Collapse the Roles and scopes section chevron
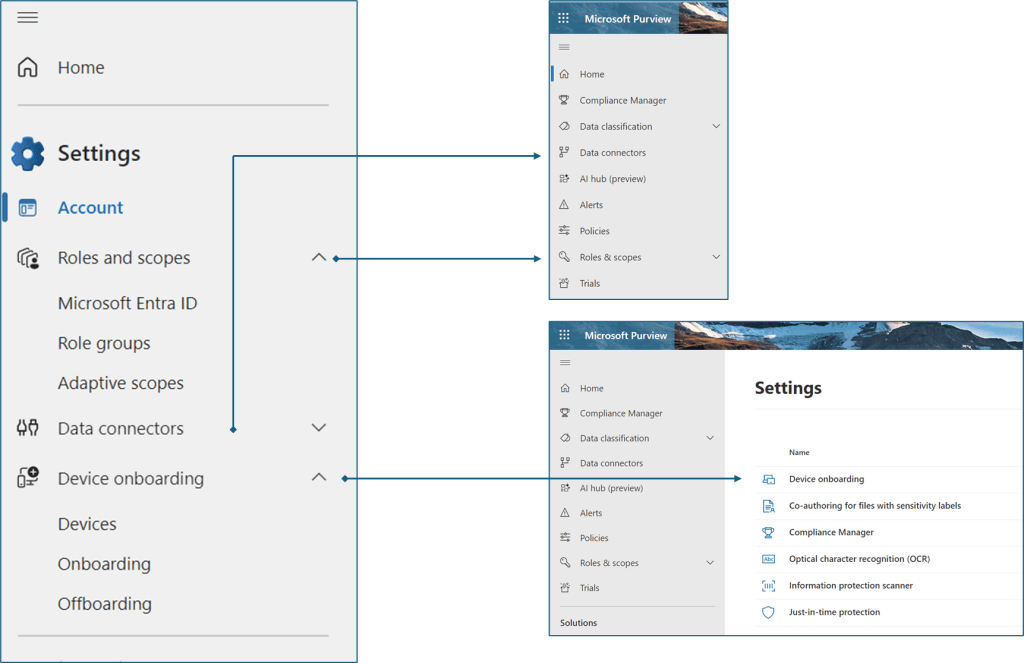Screen dimensions: 1024x663 (x=319, y=258)
